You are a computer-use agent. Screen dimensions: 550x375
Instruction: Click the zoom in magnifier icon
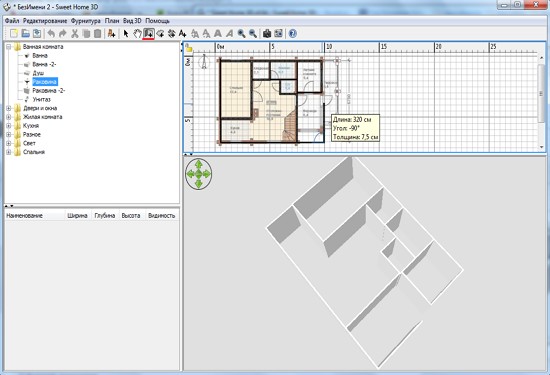click(x=241, y=34)
